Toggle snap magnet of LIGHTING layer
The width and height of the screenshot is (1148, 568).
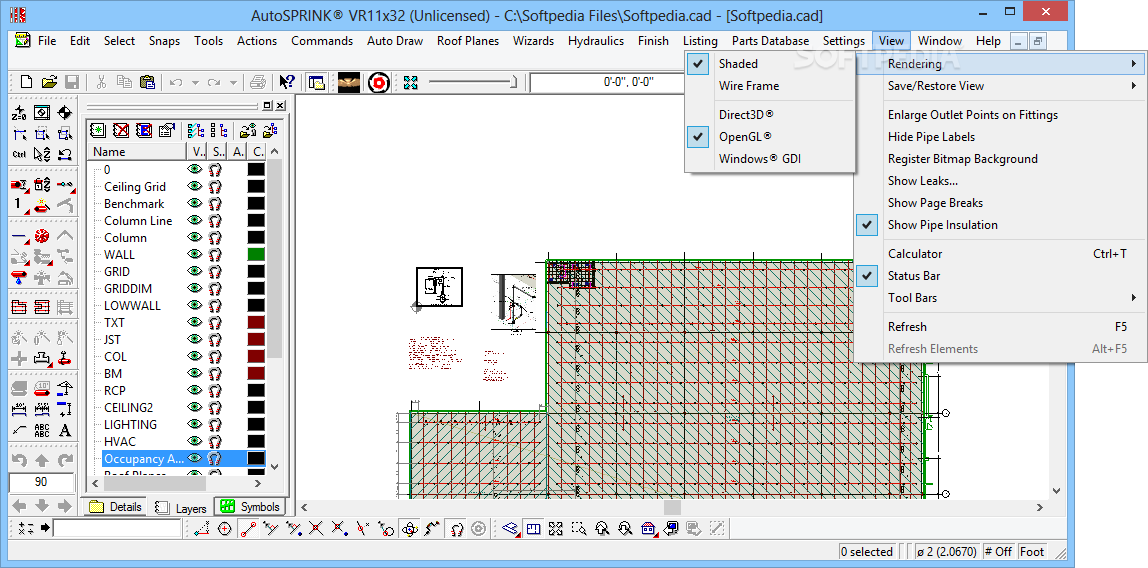(215, 425)
